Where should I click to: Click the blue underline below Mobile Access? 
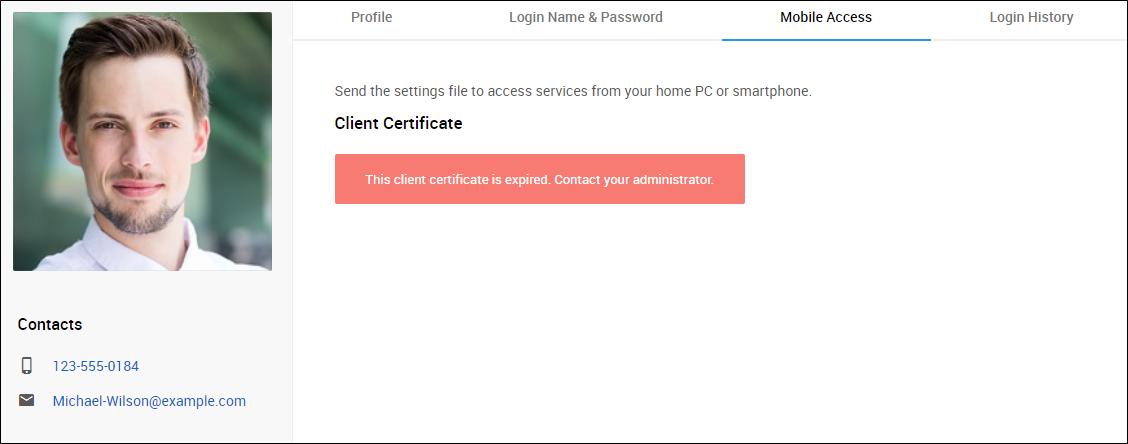click(825, 39)
